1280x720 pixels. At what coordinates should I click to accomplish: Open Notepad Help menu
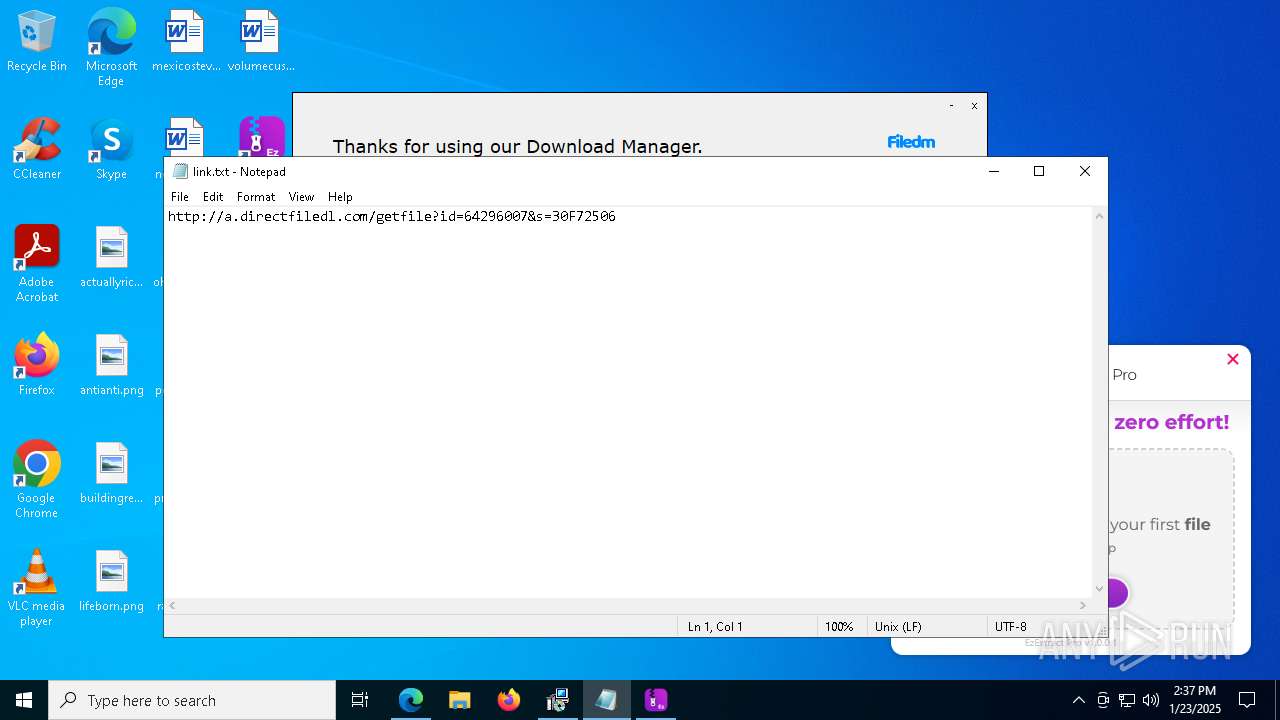(x=340, y=197)
